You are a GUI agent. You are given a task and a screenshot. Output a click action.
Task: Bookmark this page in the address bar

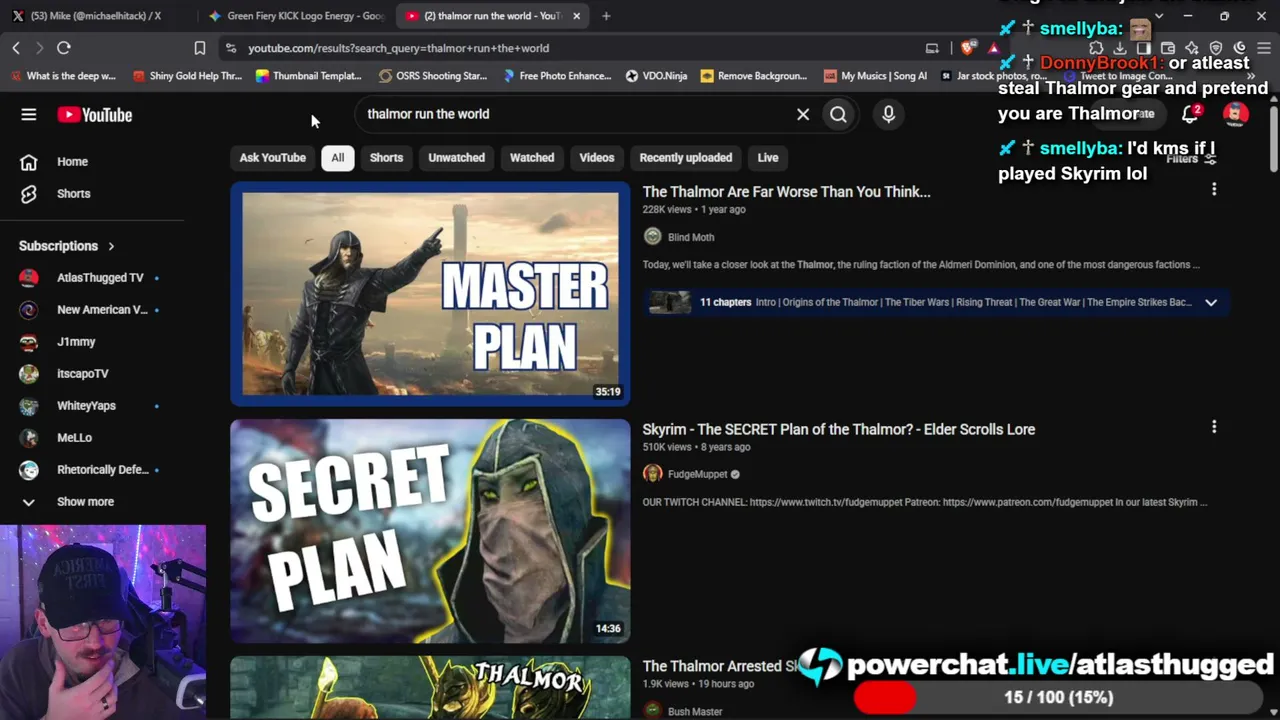tap(200, 48)
